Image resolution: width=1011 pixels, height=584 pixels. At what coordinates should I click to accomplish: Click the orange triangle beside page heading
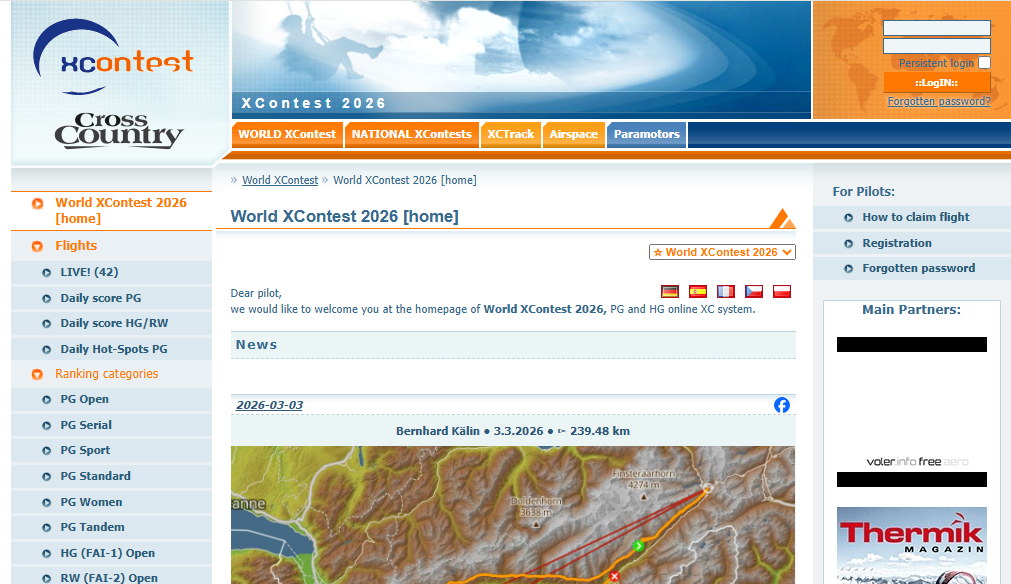(782, 218)
